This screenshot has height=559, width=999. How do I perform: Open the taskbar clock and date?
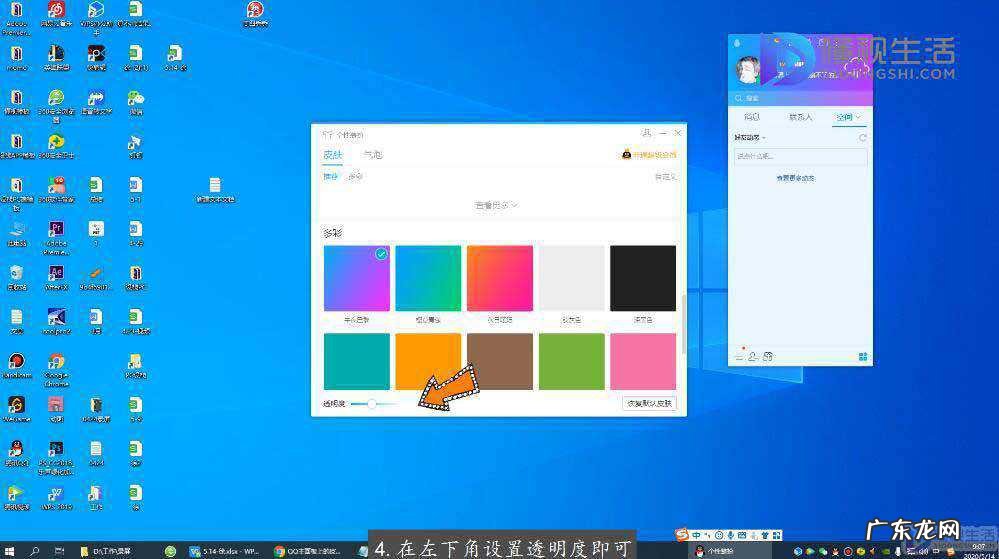pyautogui.click(x=979, y=551)
